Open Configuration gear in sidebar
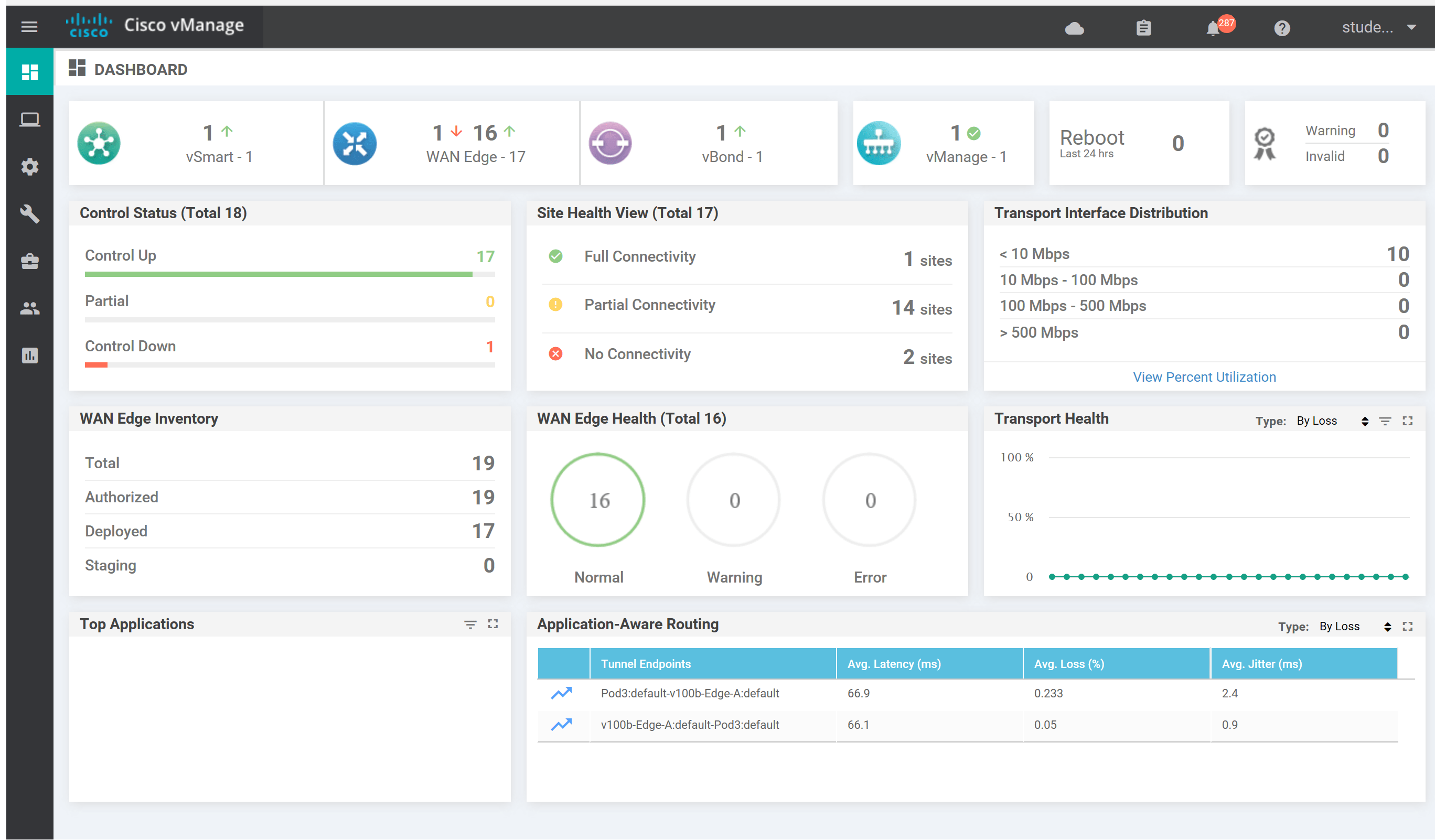The image size is (1435, 840). tap(29, 167)
